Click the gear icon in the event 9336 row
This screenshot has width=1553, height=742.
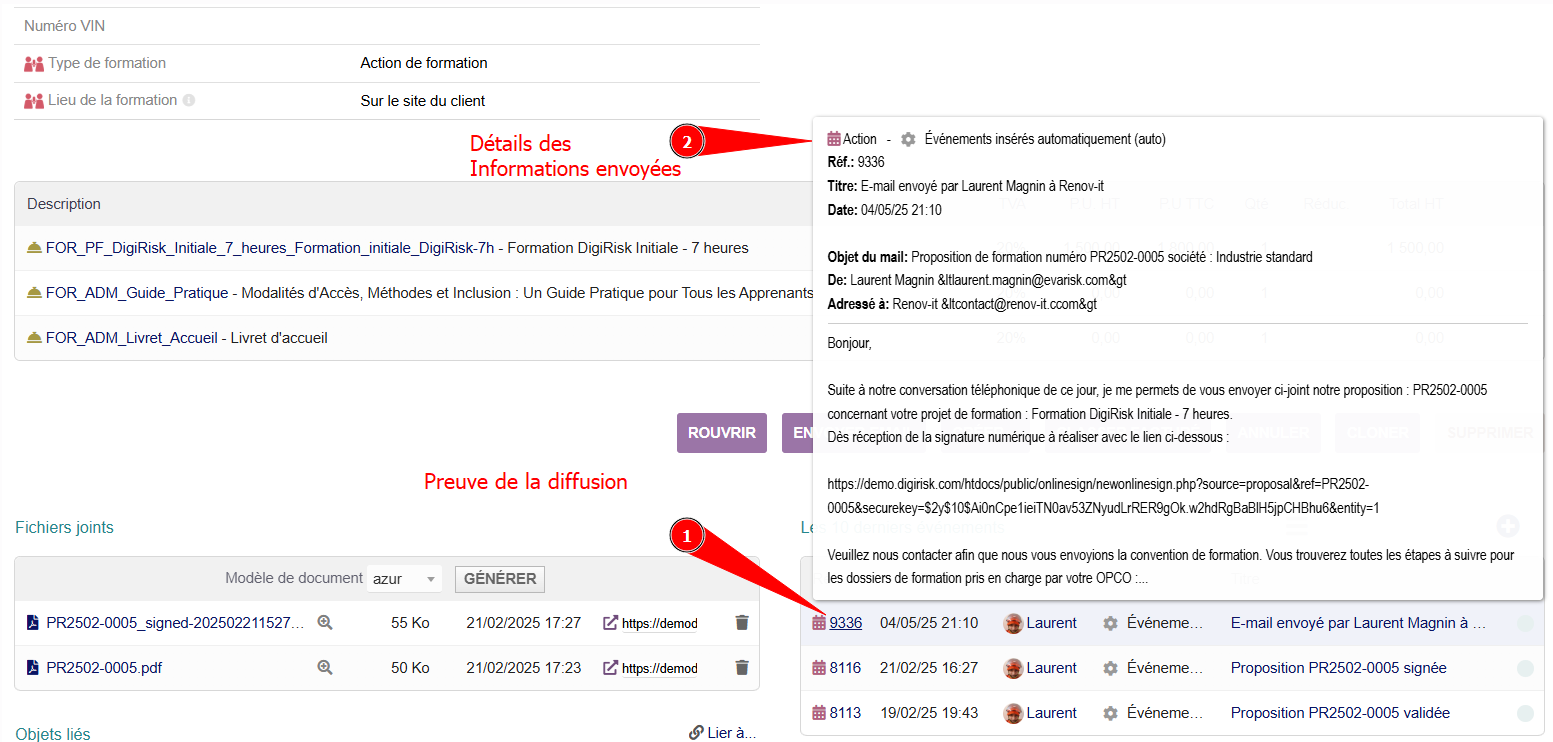point(1110,623)
